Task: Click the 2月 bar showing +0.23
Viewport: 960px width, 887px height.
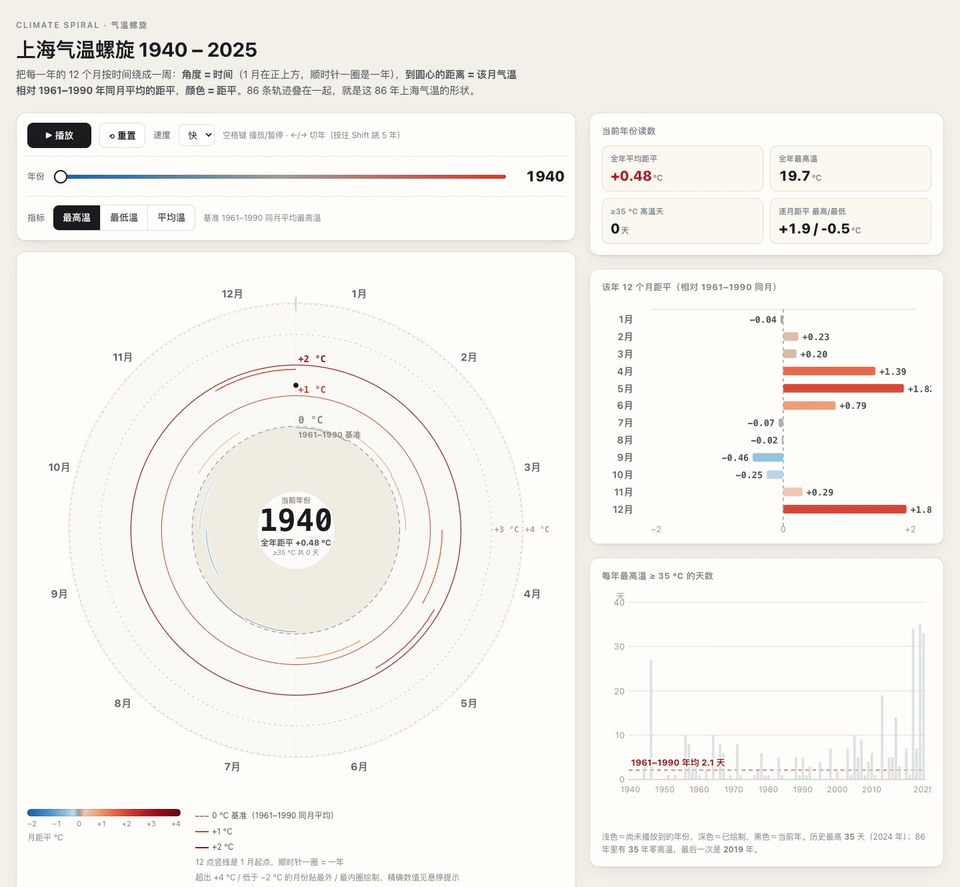Action: 790,337
